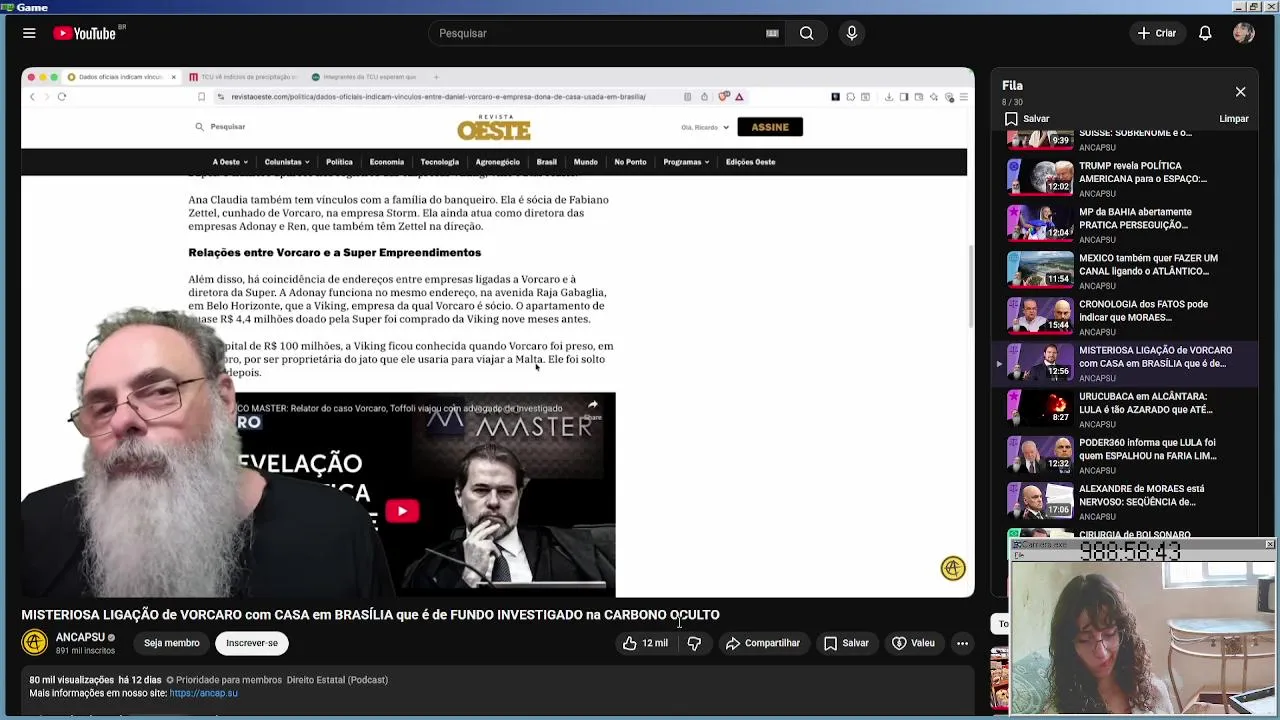Image resolution: width=1280 pixels, height=720 pixels.
Task: Open the Edições Oeste nav item
Action: click(751, 162)
